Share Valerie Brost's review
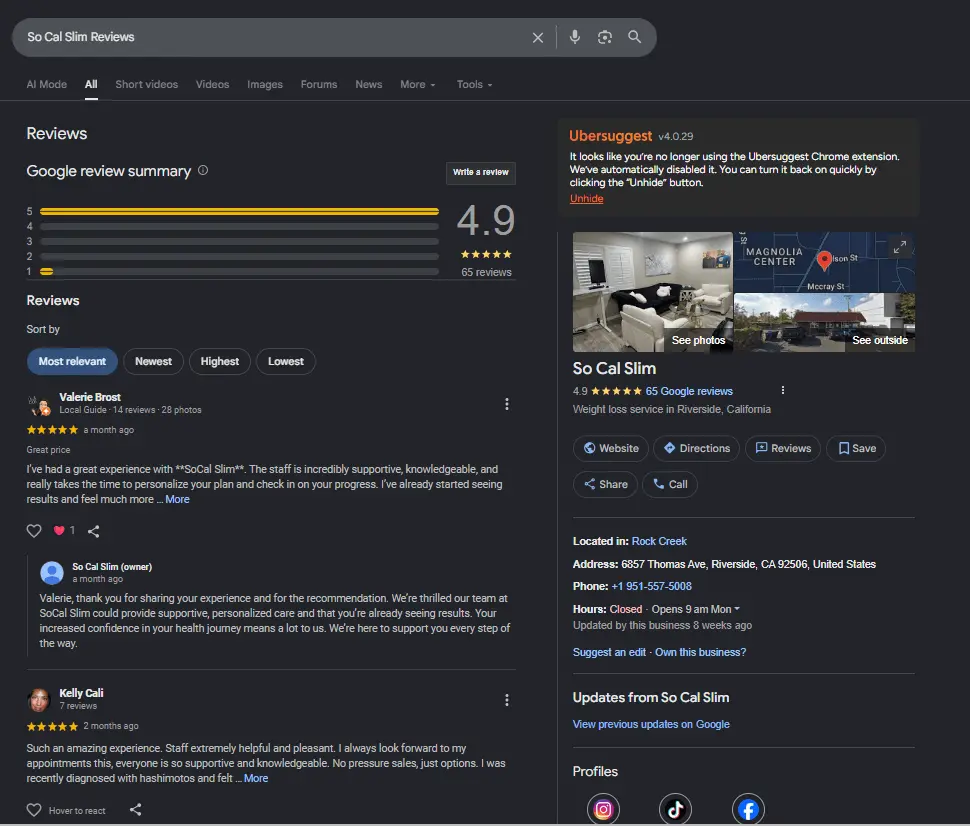The image size is (970, 826). pos(93,531)
